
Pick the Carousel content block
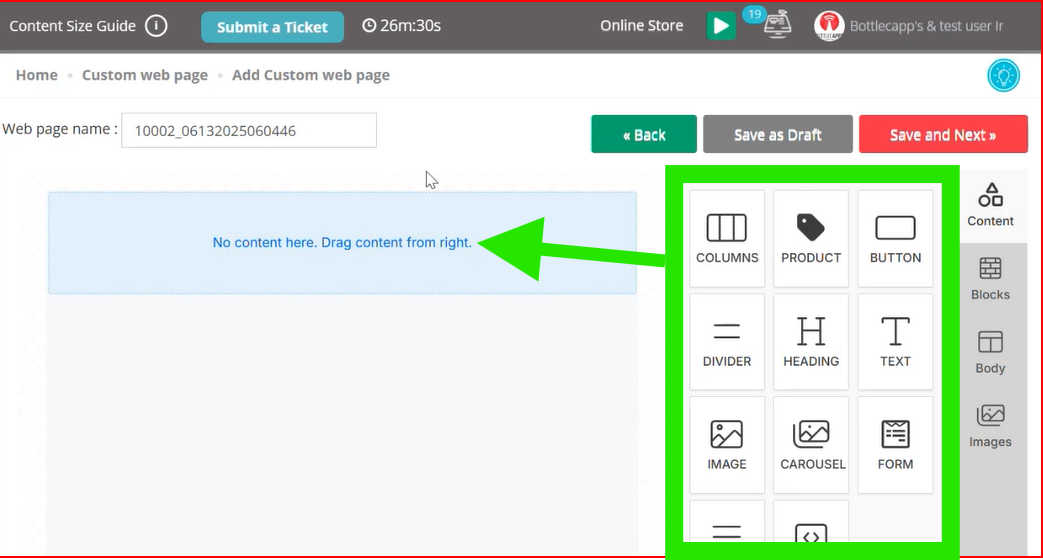(x=811, y=445)
